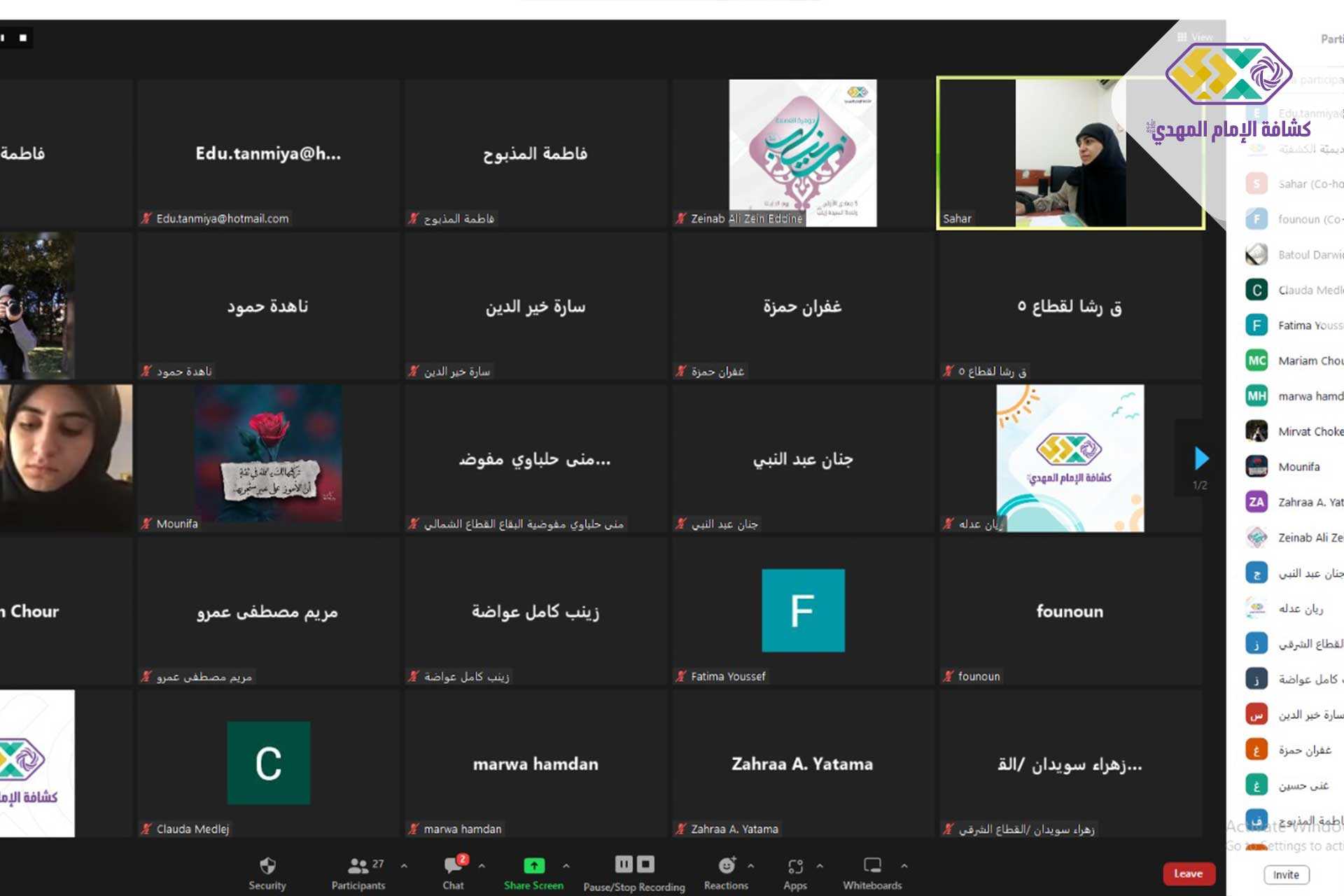This screenshot has height=896, width=1344.
Task: Click the Invite button in participants panel
Action: coord(1286,874)
